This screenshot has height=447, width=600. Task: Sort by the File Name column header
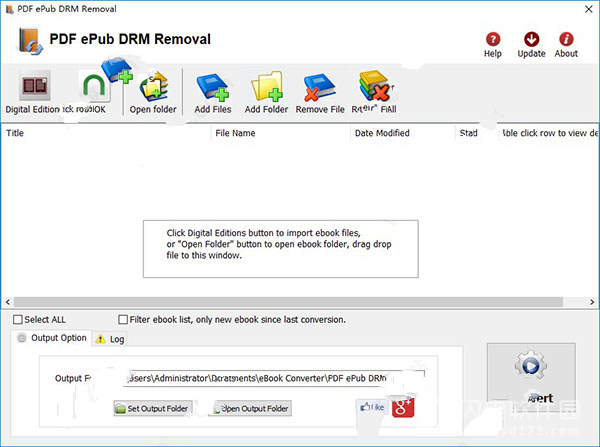click(x=280, y=133)
